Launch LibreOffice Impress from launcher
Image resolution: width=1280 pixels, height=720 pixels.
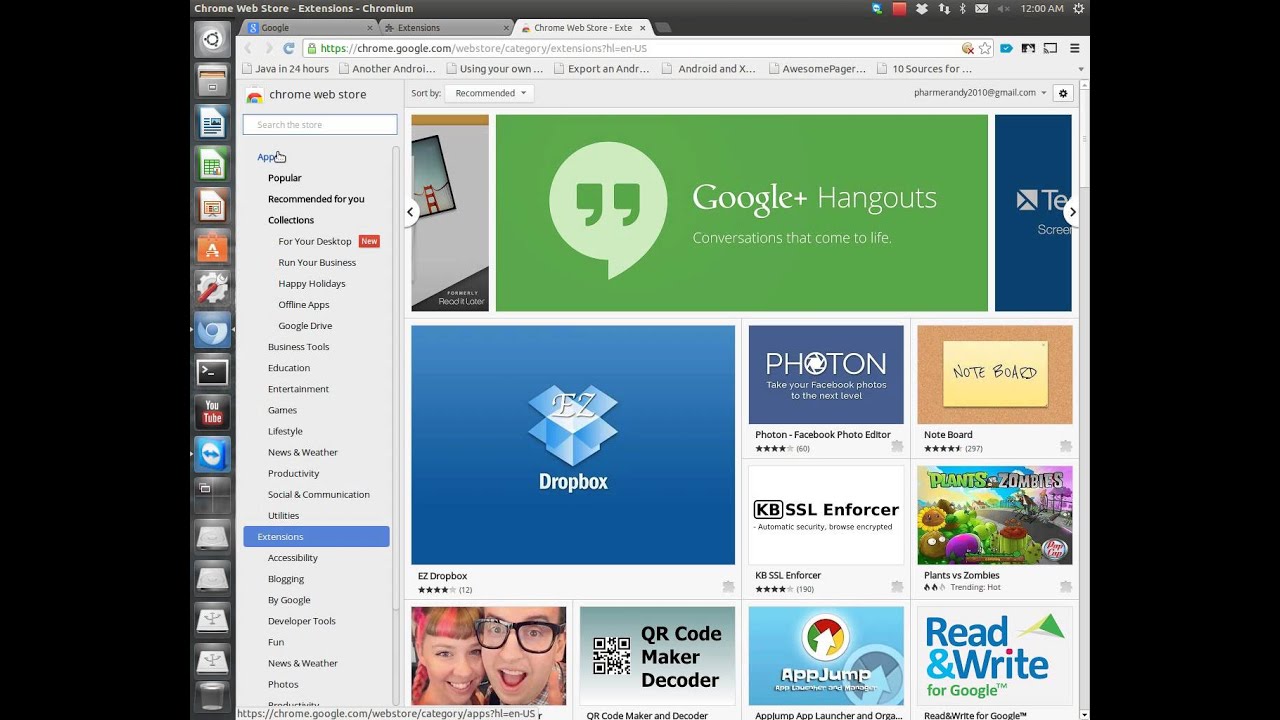pos(212,207)
